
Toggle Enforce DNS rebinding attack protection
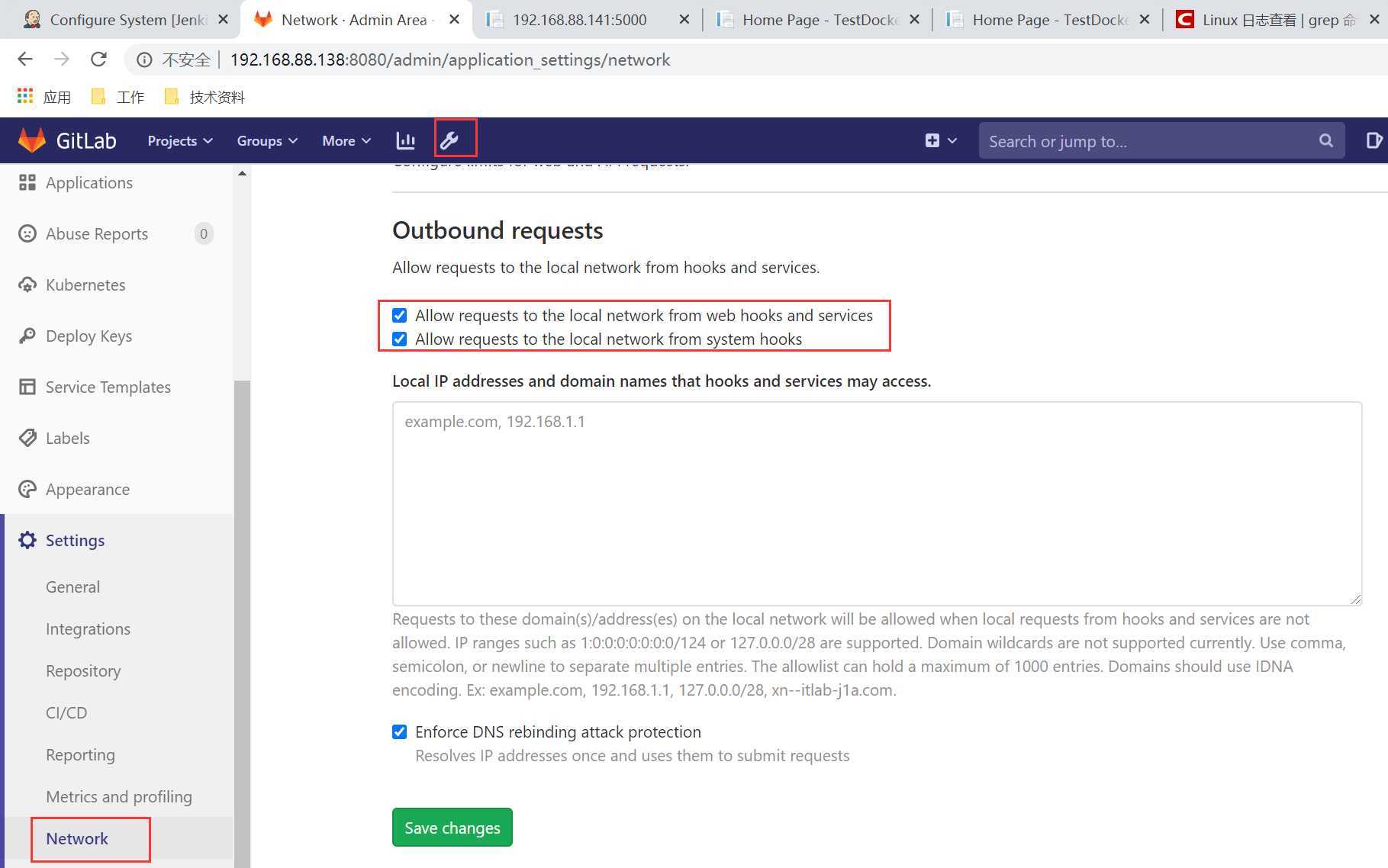pos(399,731)
